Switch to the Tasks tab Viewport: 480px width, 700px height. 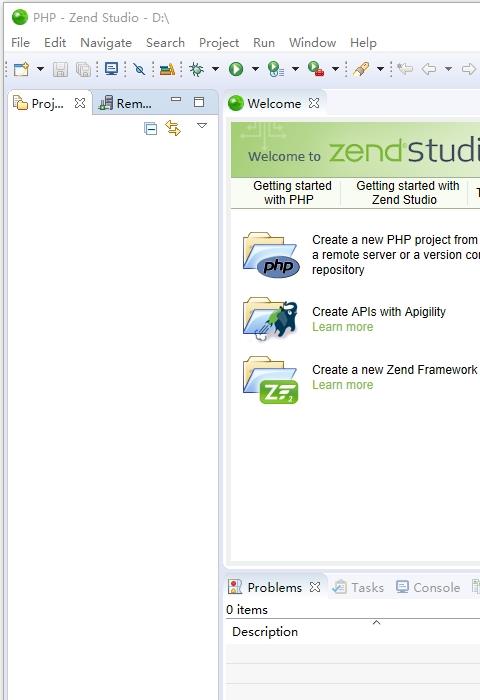[358, 587]
